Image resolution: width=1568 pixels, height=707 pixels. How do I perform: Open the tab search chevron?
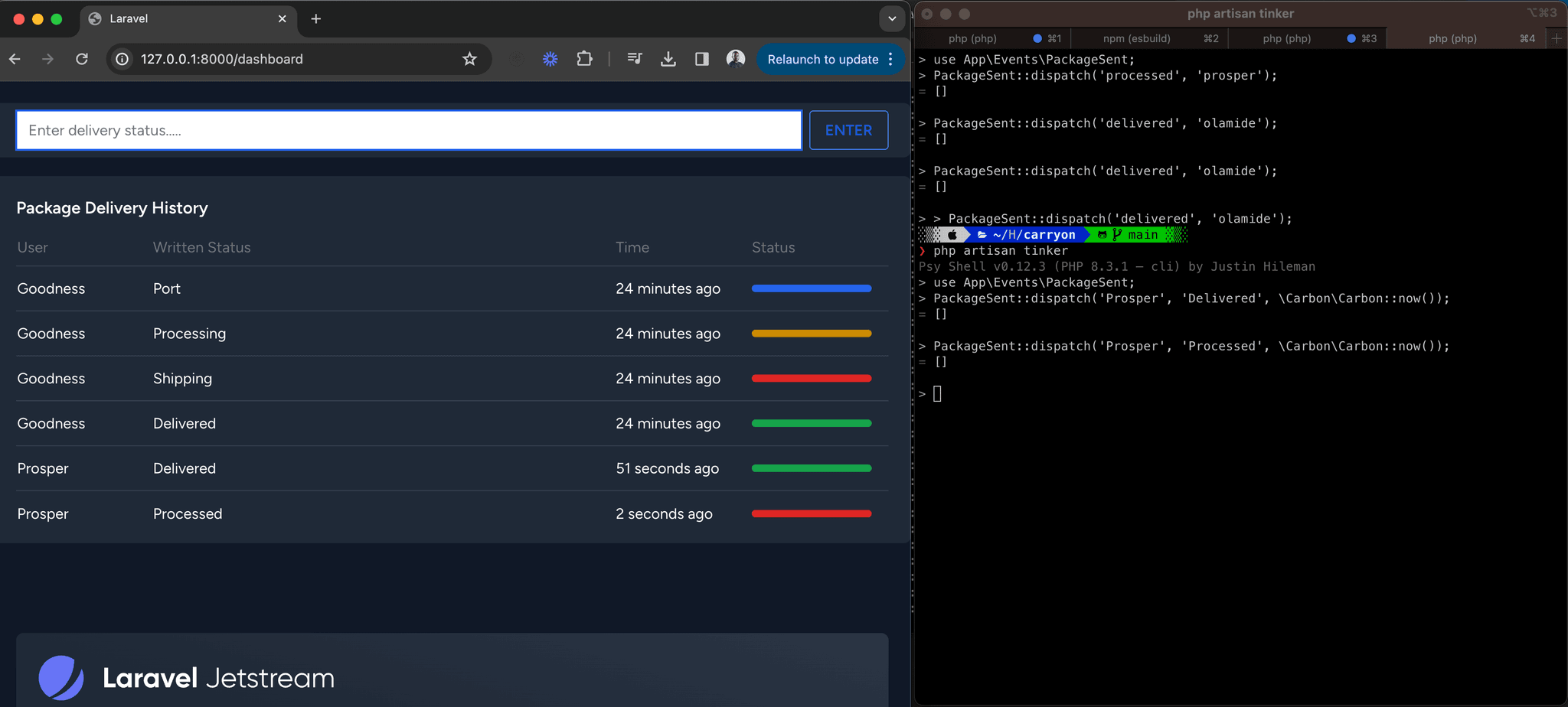coord(891,18)
